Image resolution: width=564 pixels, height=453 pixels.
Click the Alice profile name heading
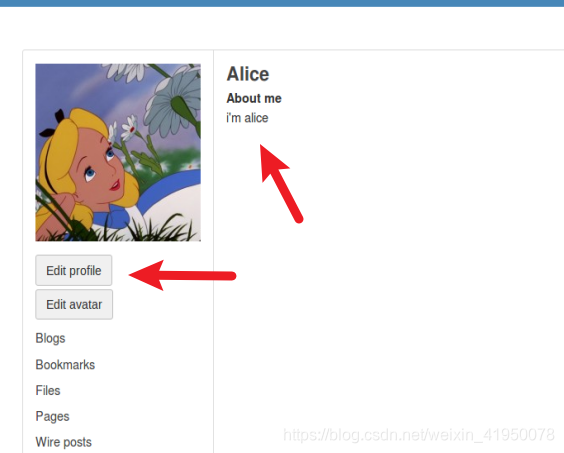pyautogui.click(x=248, y=74)
